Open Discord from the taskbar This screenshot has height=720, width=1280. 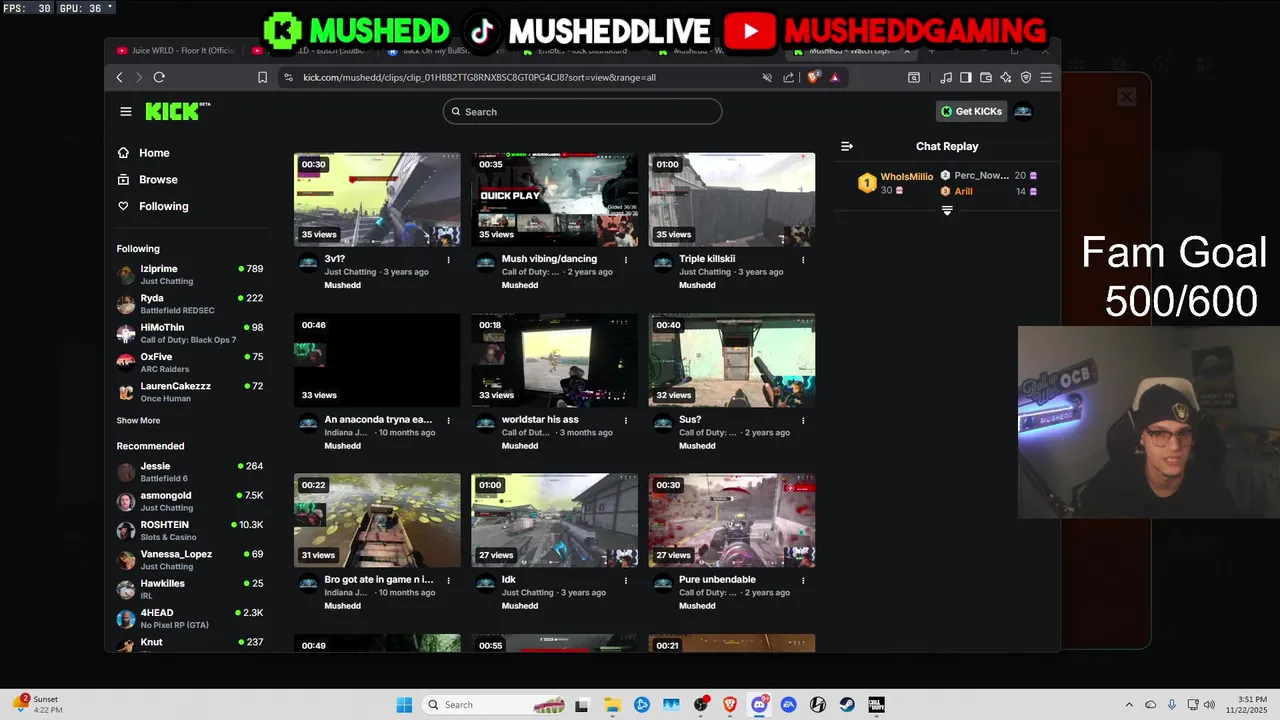coord(759,705)
